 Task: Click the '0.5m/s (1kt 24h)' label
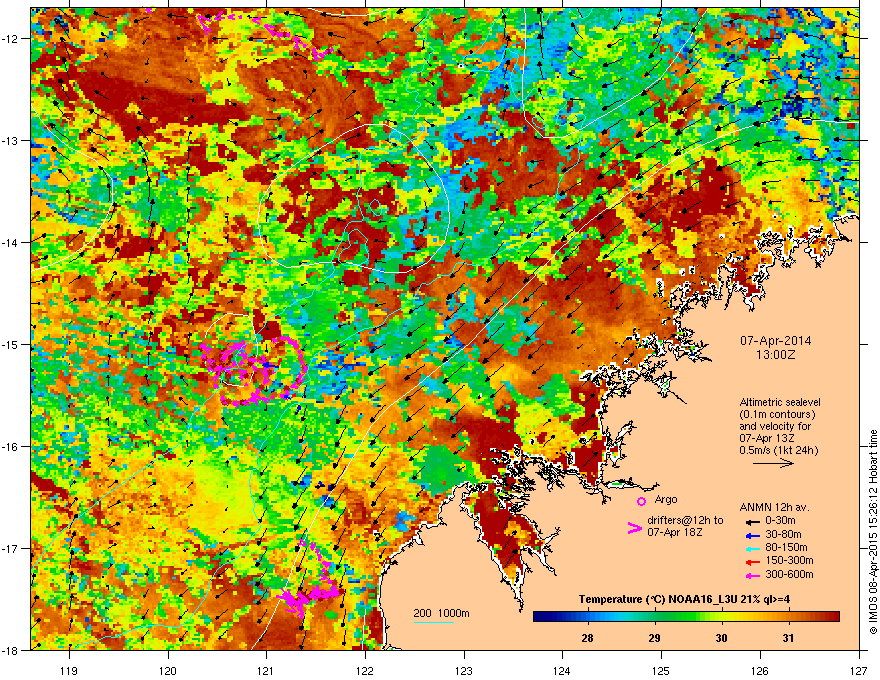(779, 451)
